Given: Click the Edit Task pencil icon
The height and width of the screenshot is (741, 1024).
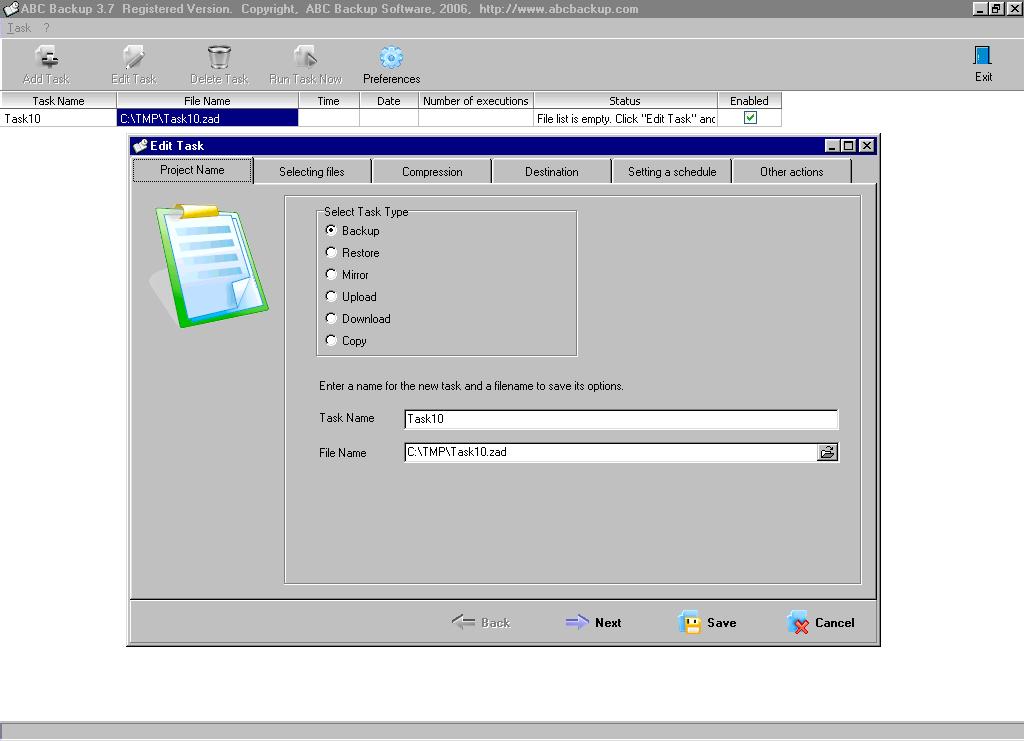Looking at the screenshot, I should point(133,57).
